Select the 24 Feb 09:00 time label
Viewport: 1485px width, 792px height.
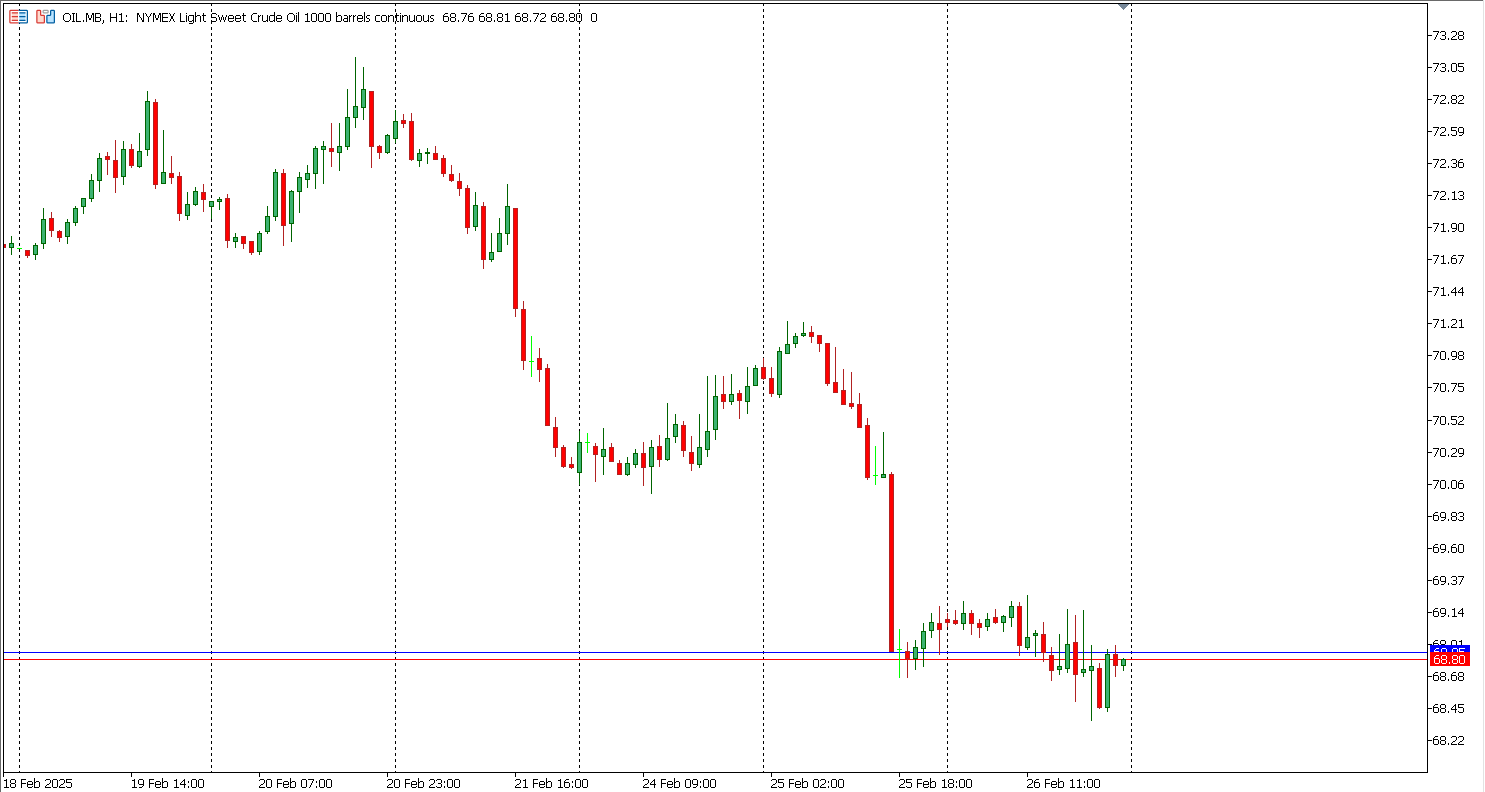679,783
